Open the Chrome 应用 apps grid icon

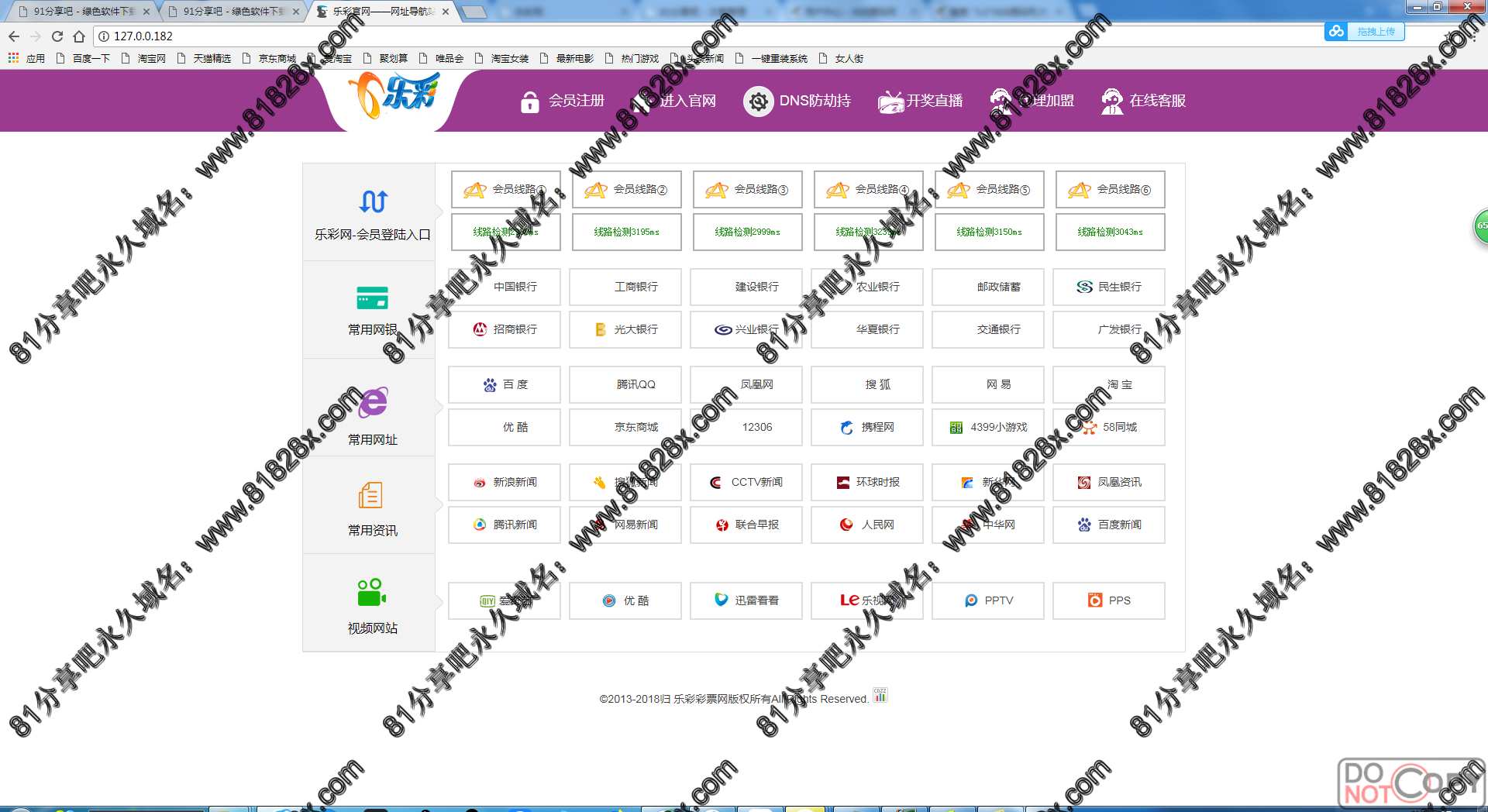pyautogui.click(x=13, y=58)
